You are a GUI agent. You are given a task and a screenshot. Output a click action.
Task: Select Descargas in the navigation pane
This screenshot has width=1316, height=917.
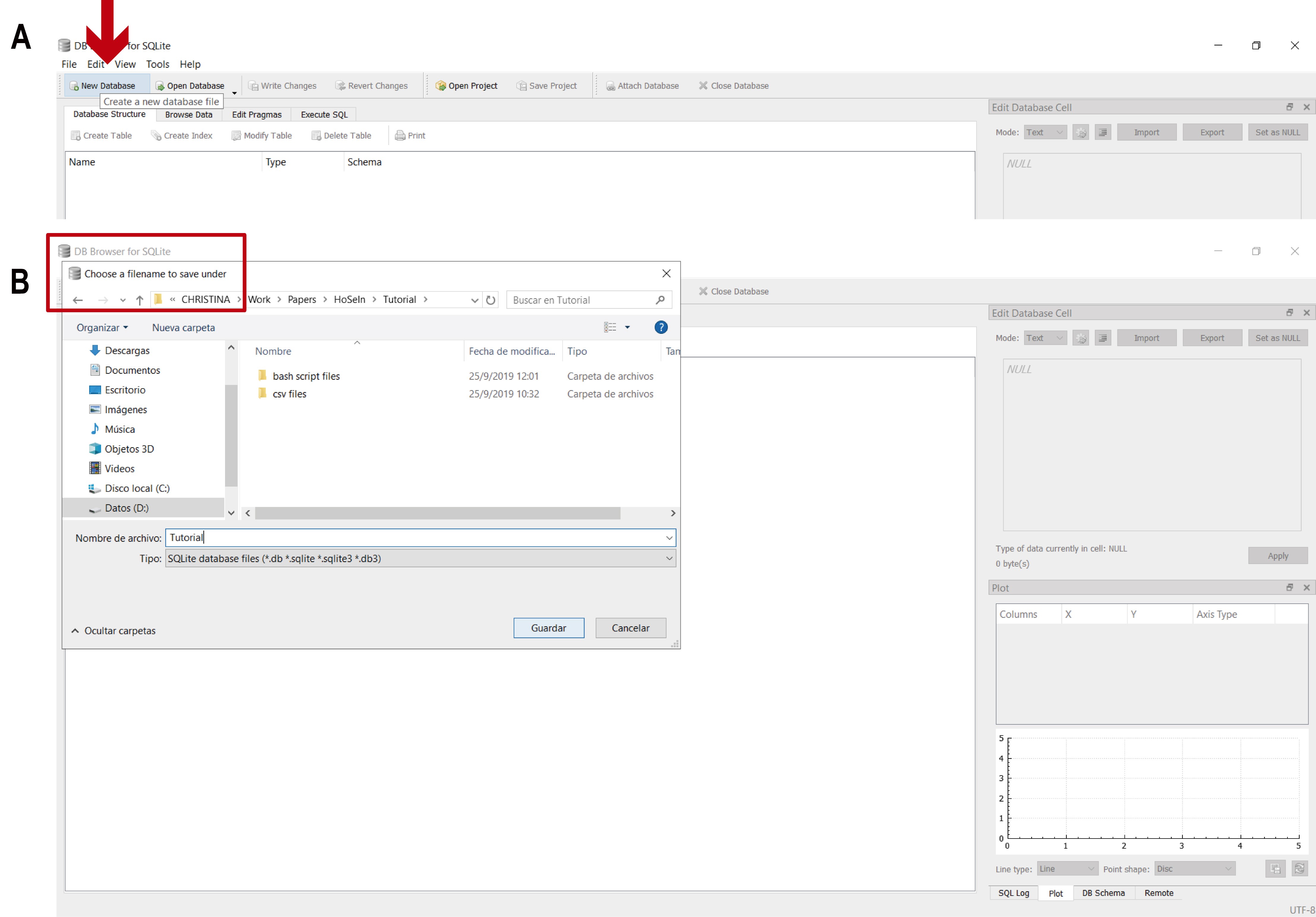[x=119, y=351]
